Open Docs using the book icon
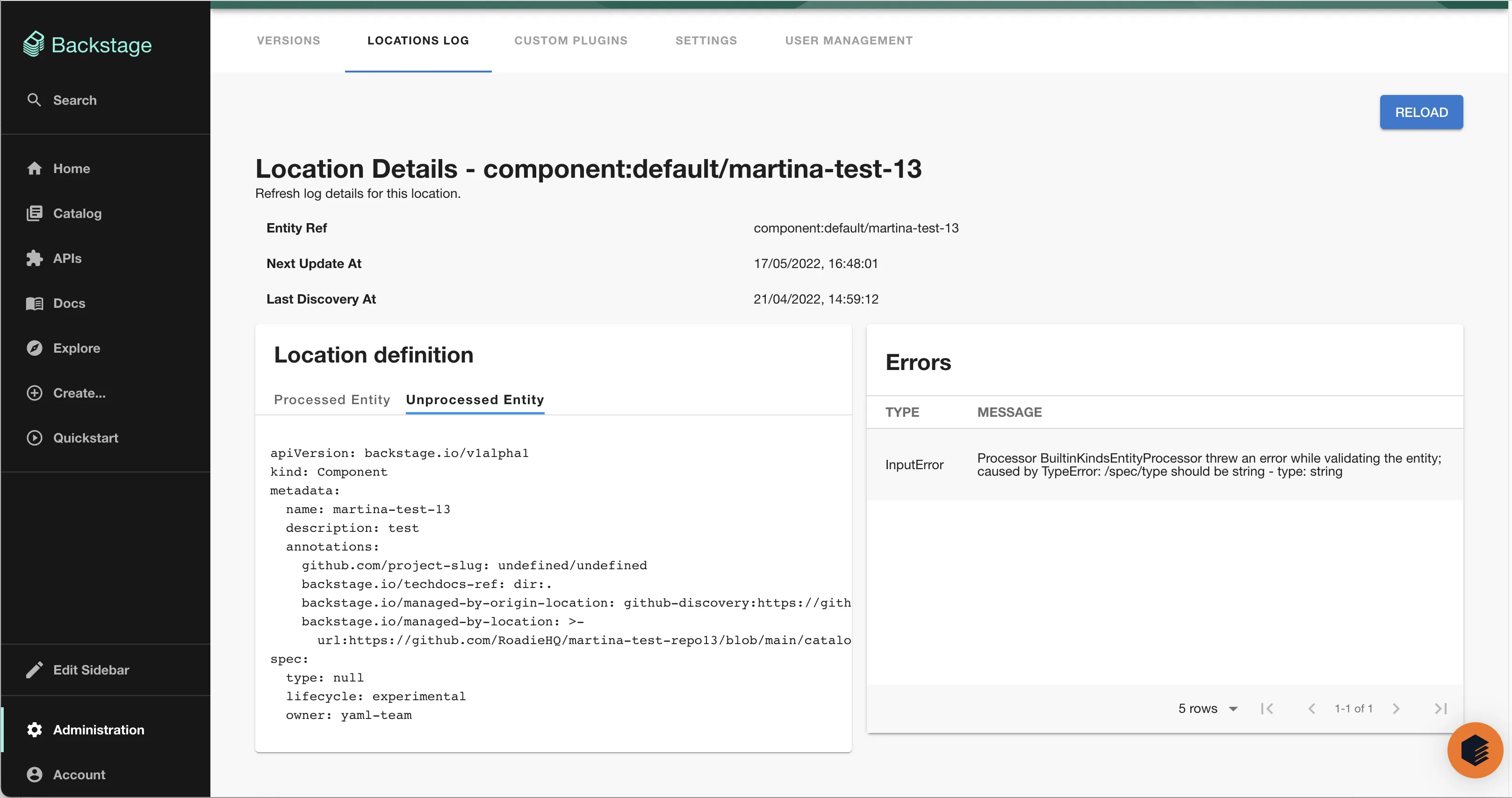The height and width of the screenshot is (798, 1512). (x=35, y=303)
